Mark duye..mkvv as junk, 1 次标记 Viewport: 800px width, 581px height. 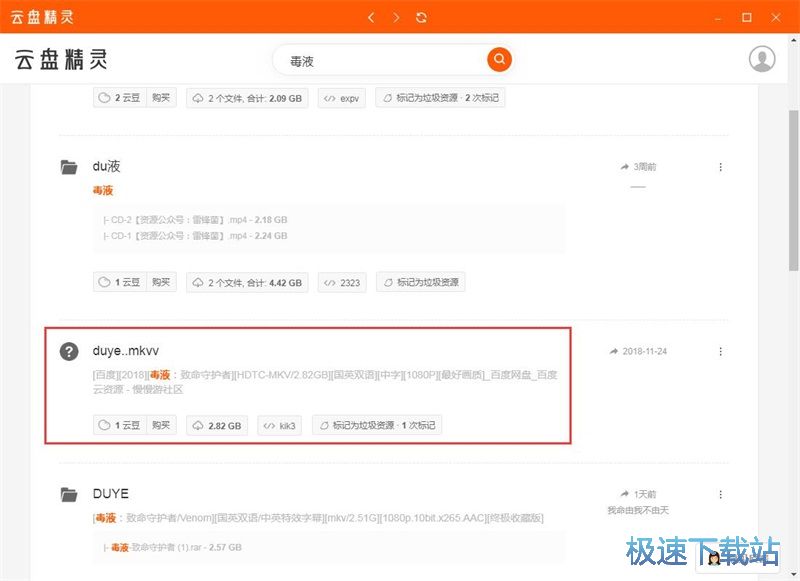coord(377,425)
